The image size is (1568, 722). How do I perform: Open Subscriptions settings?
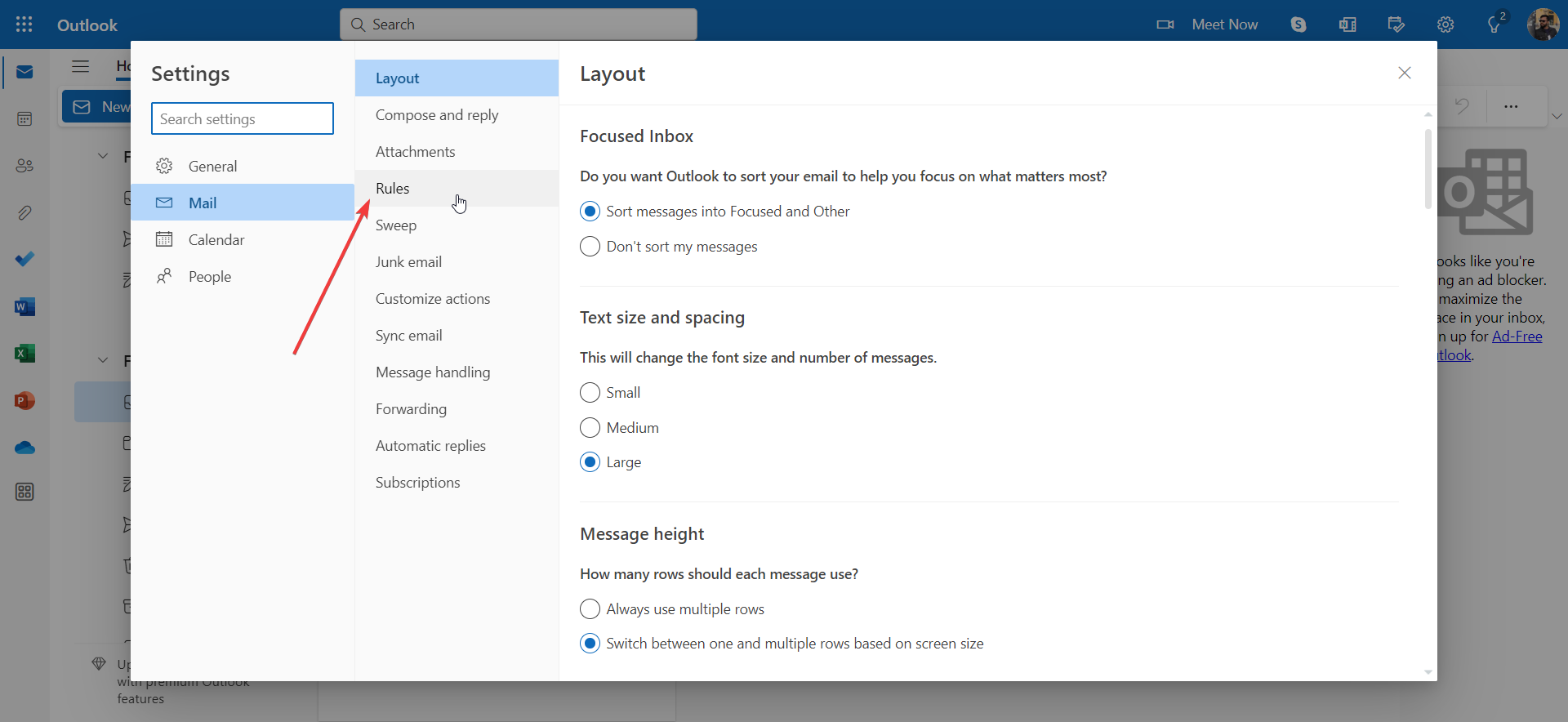457,482
